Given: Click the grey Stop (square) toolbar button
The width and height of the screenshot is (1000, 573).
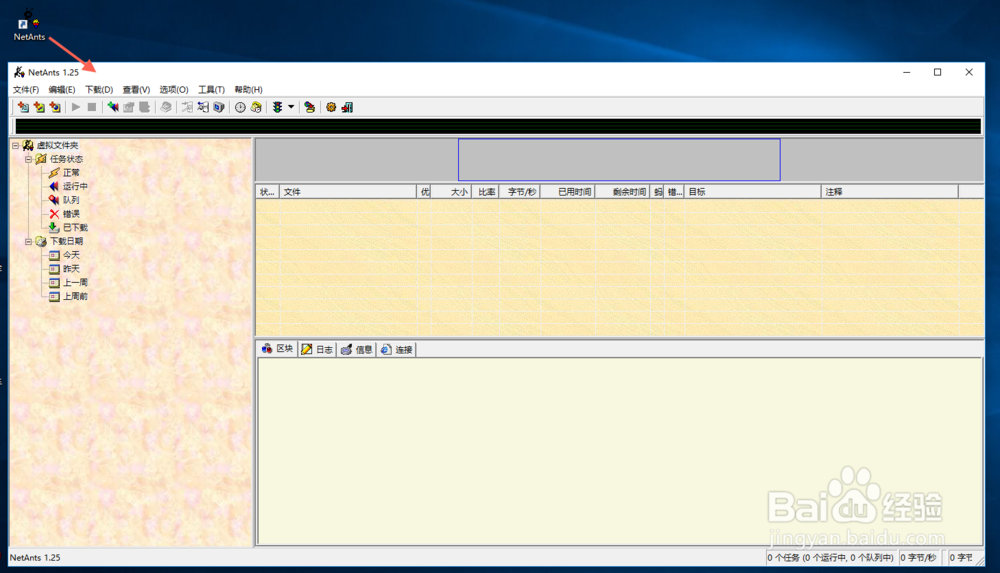Looking at the screenshot, I should 92,107.
